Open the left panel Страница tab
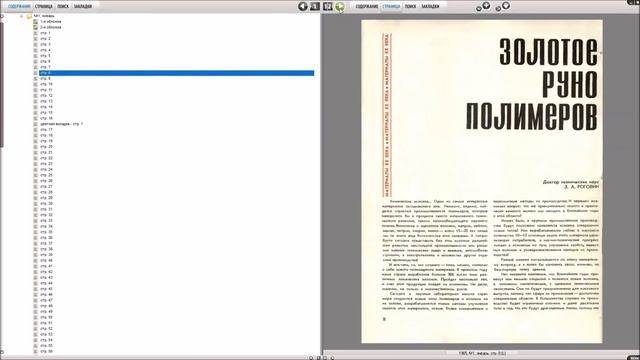640x360 pixels. pos(43,6)
